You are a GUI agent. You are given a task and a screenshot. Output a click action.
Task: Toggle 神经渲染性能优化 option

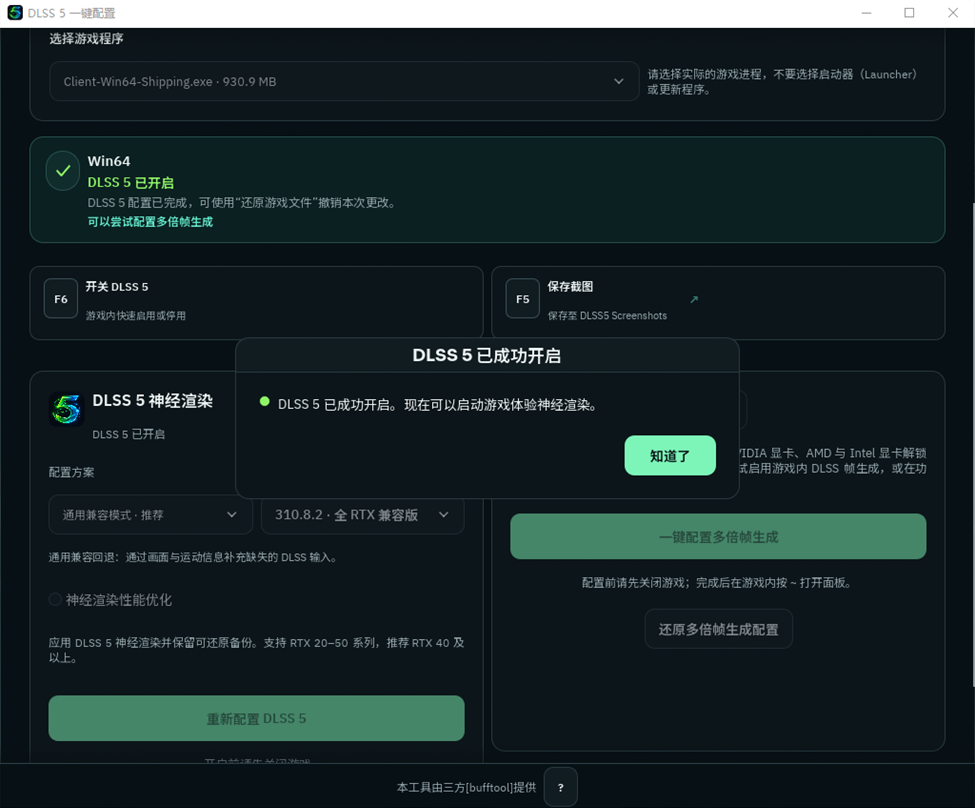pos(110,600)
